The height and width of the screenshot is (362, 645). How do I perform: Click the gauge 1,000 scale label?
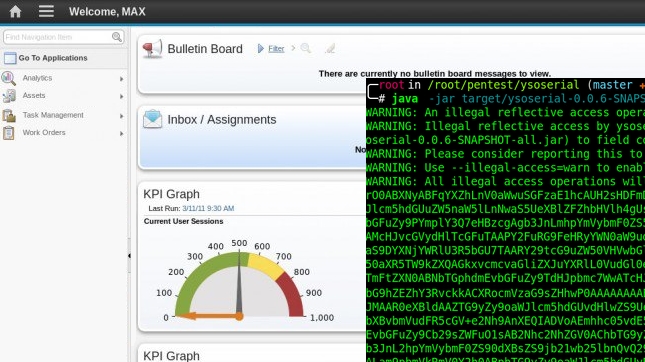322,318
